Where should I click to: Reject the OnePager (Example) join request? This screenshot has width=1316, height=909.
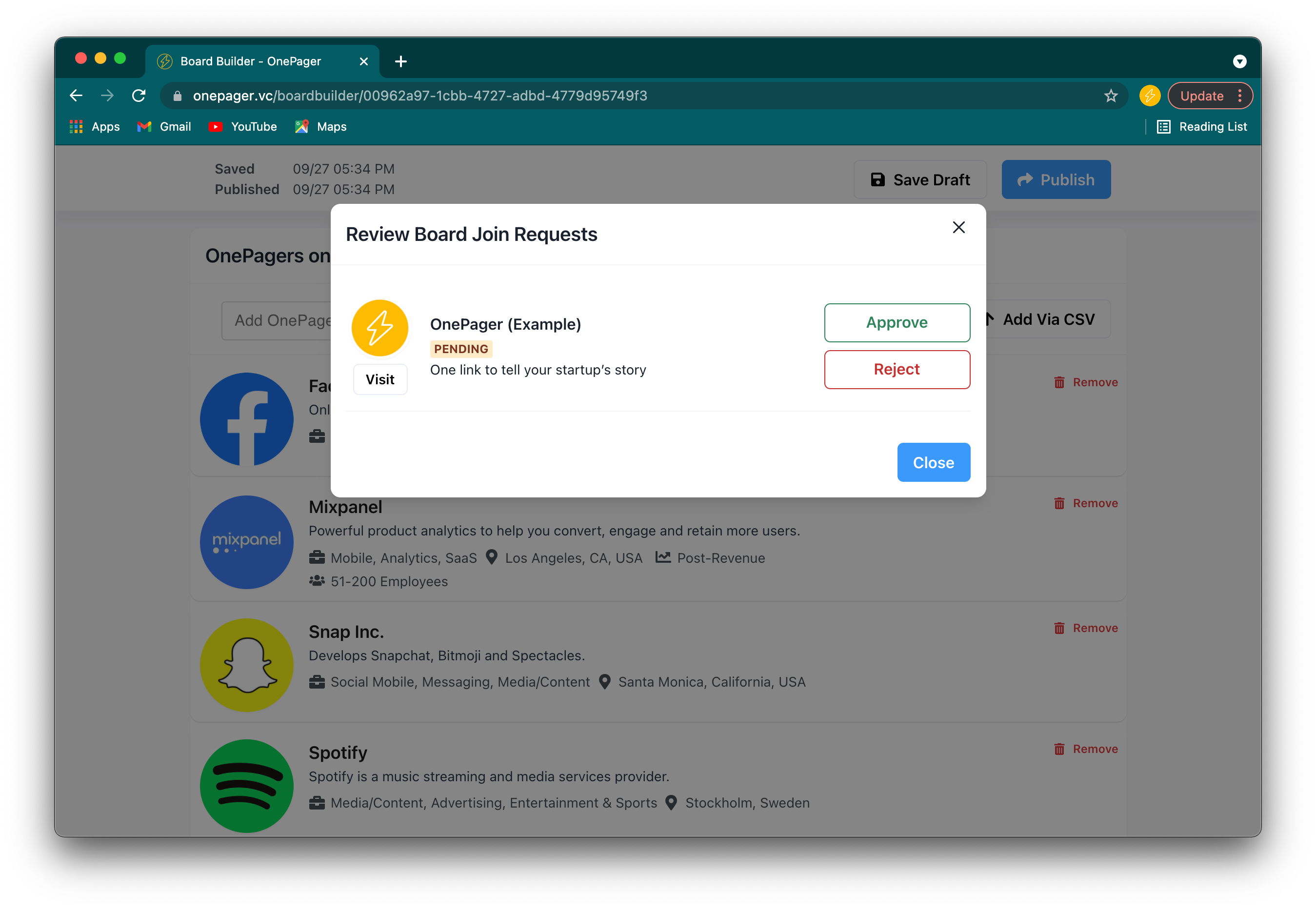[x=897, y=369]
